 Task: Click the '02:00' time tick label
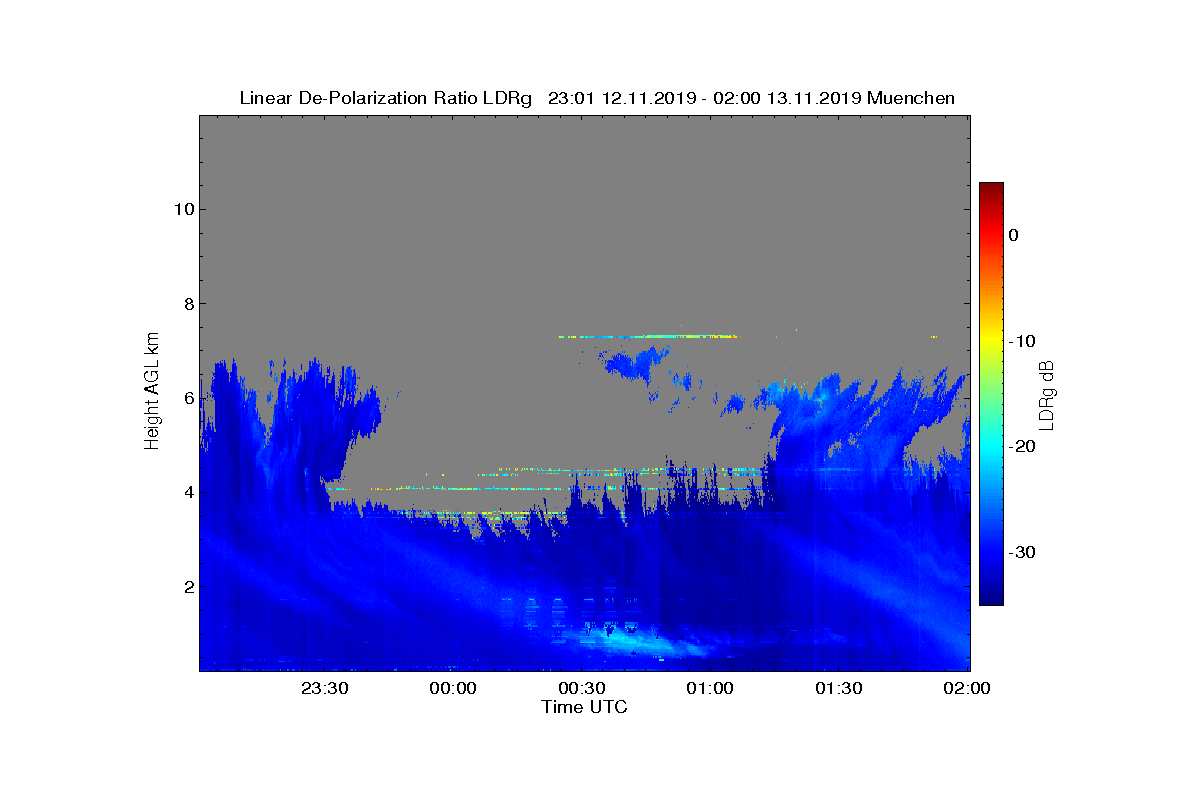[967, 688]
